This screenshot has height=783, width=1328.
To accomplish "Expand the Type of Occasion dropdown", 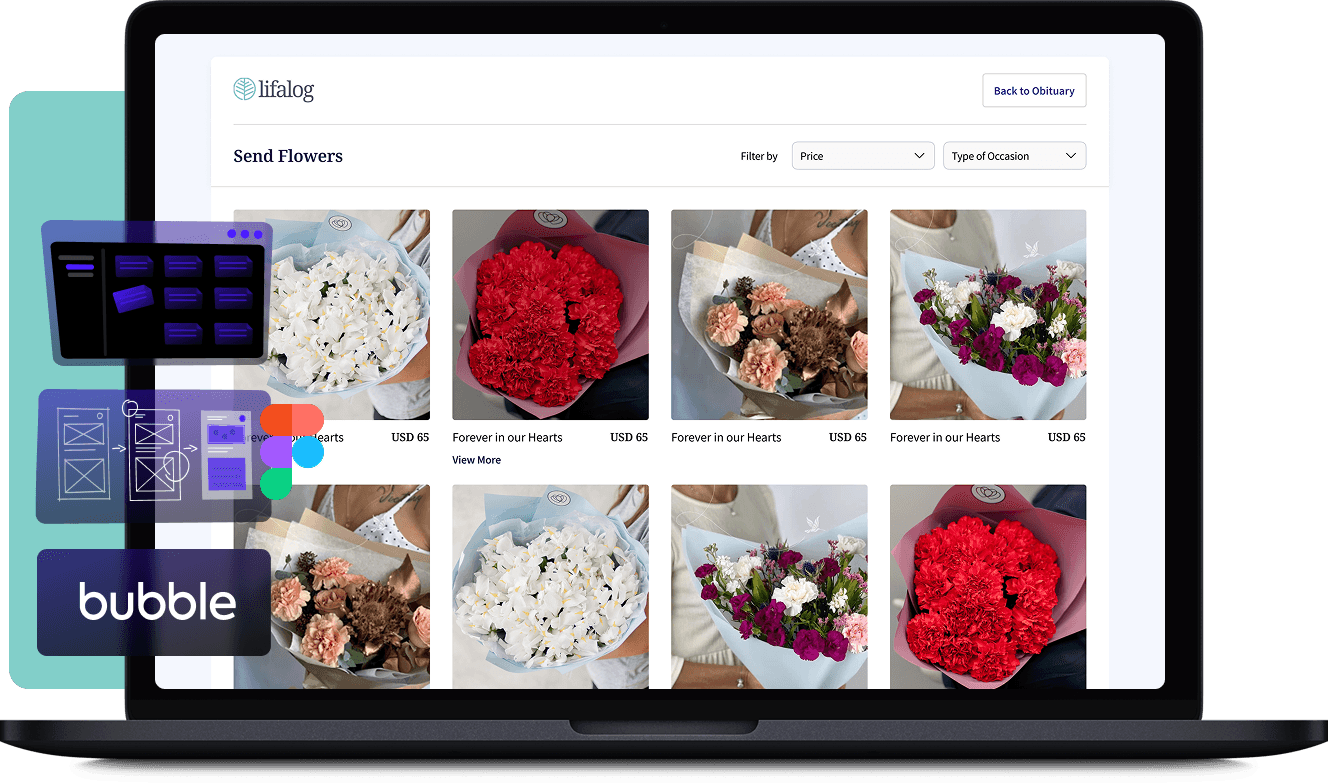I will click(1014, 156).
